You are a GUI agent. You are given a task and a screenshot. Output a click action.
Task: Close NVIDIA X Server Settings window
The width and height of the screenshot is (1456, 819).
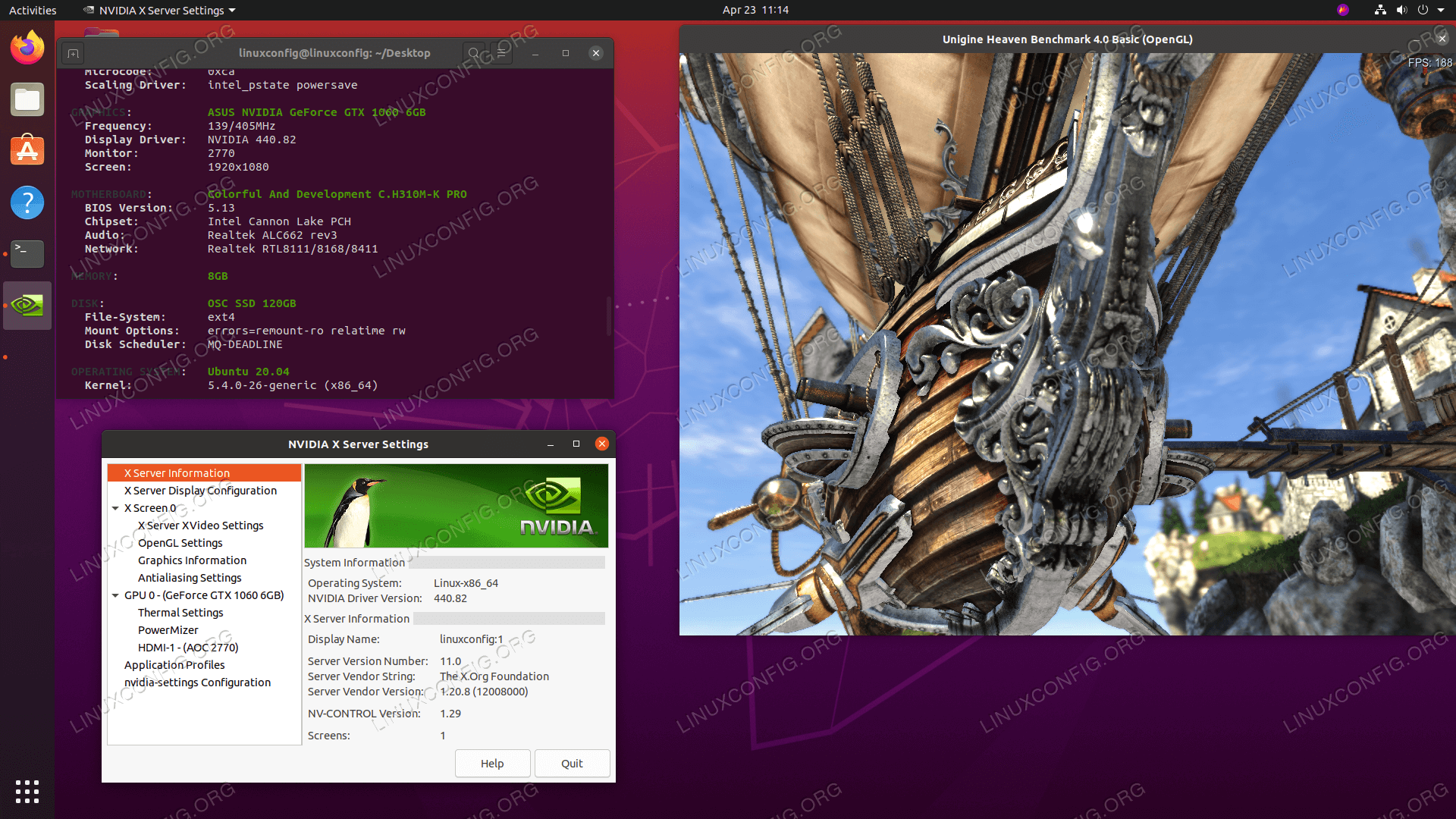coord(602,444)
